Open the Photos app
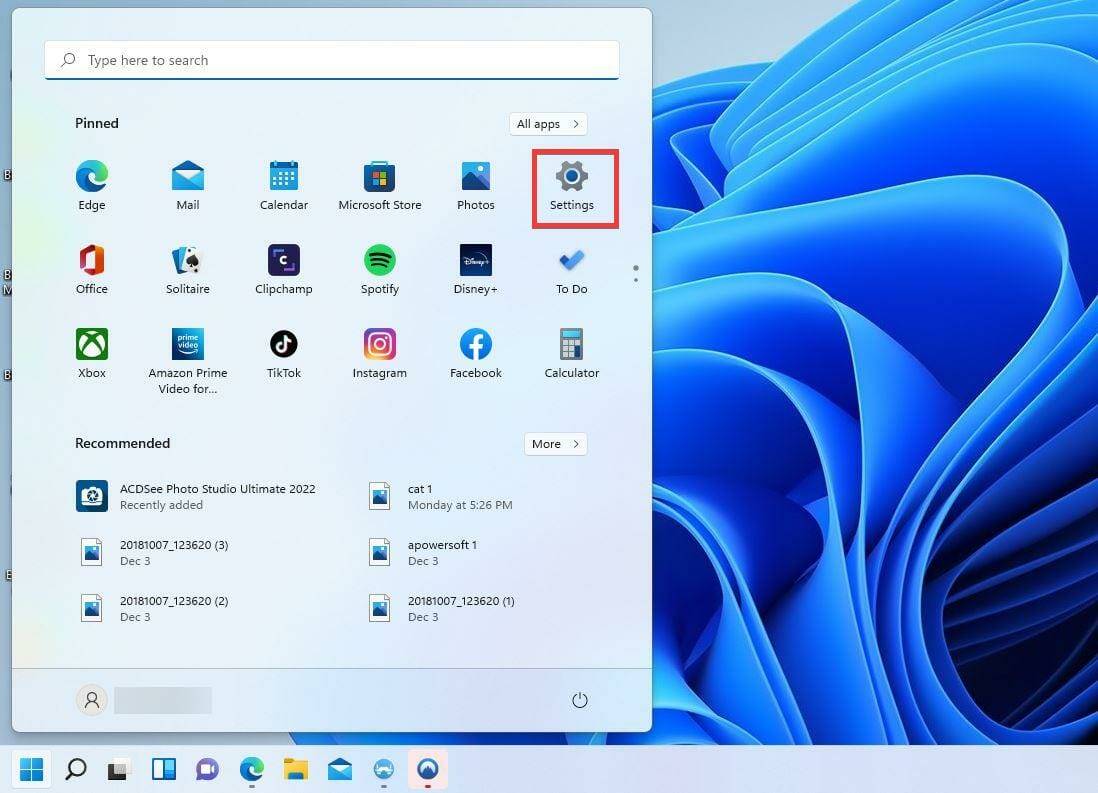This screenshot has height=793, width=1098. click(475, 175)
